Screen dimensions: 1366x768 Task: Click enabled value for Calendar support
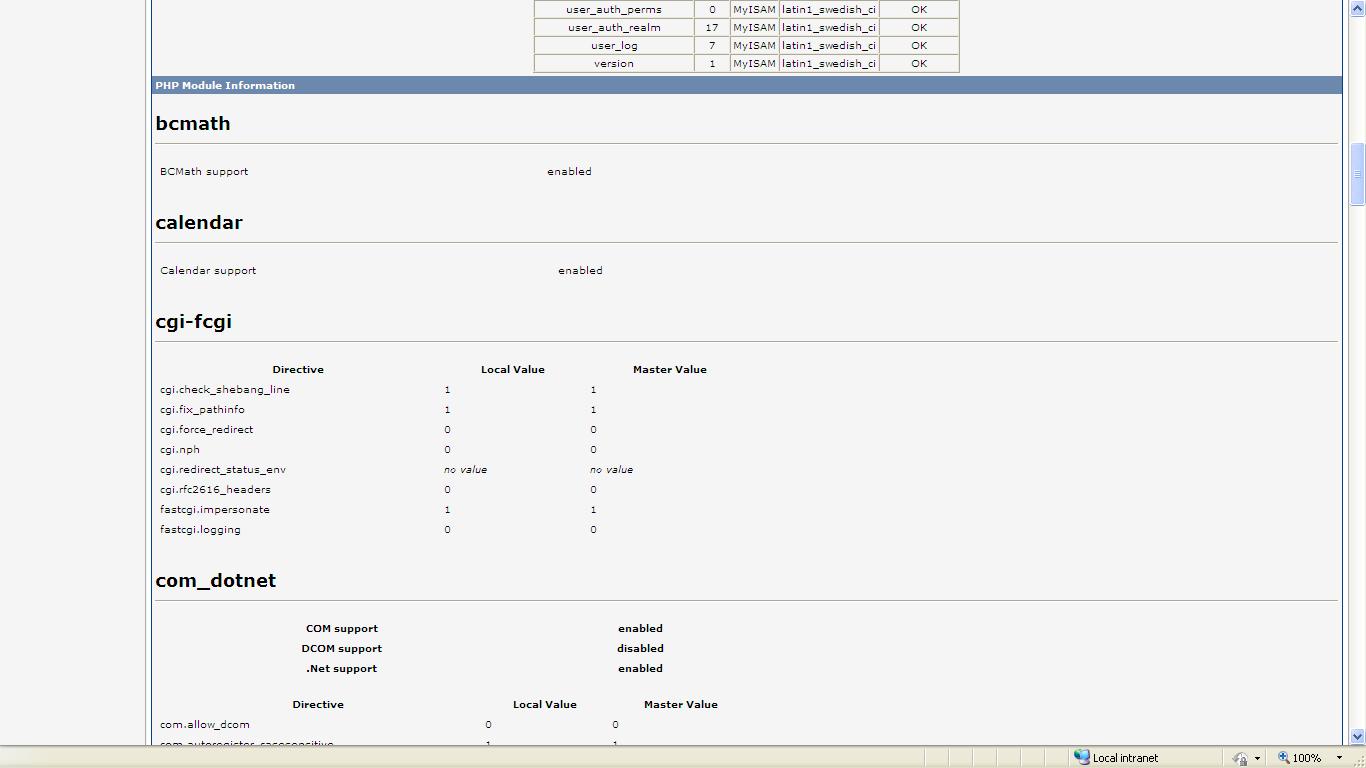coord(580,270)
